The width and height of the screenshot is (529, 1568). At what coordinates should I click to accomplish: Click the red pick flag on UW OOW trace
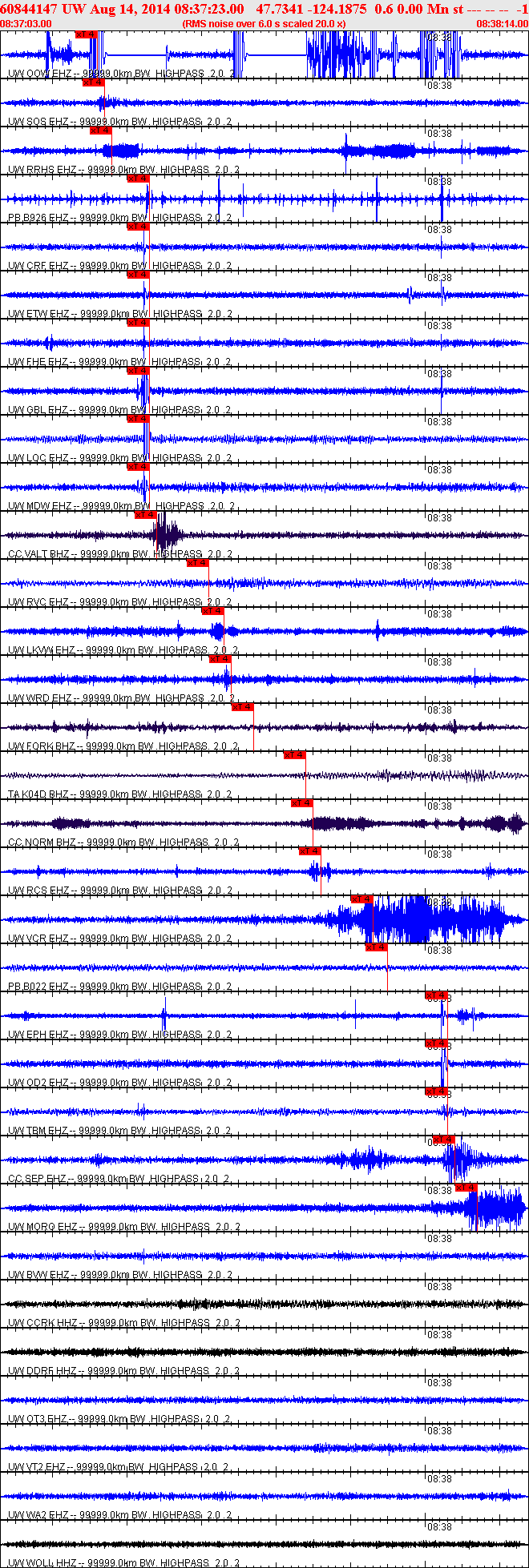point(86,34)
